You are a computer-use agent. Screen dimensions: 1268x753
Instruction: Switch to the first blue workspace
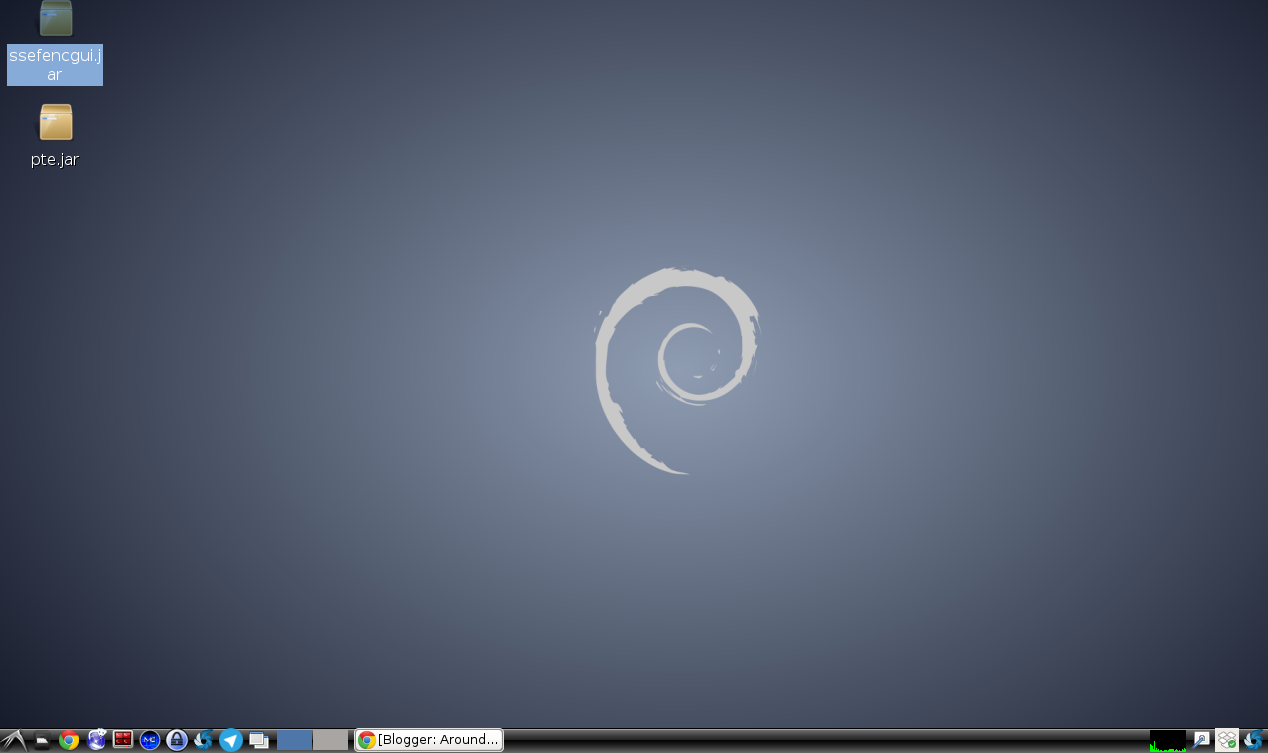pyautogui.click(x=294, y=740)
